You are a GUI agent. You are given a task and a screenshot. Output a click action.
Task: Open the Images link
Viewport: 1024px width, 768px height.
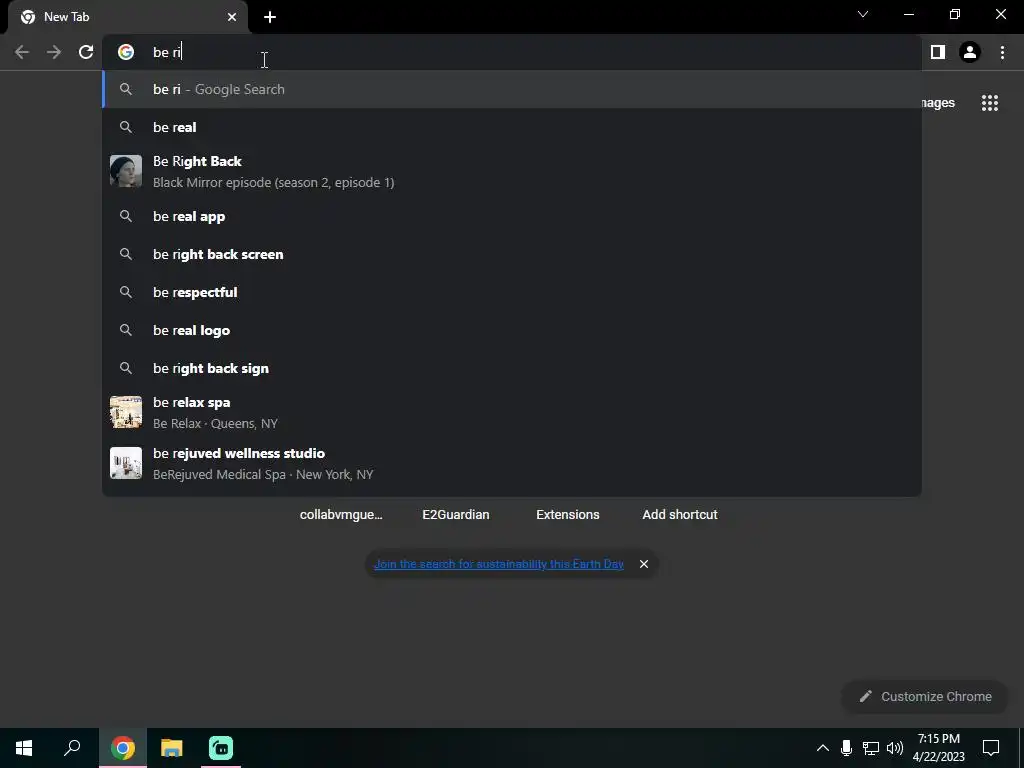[938, 103]
